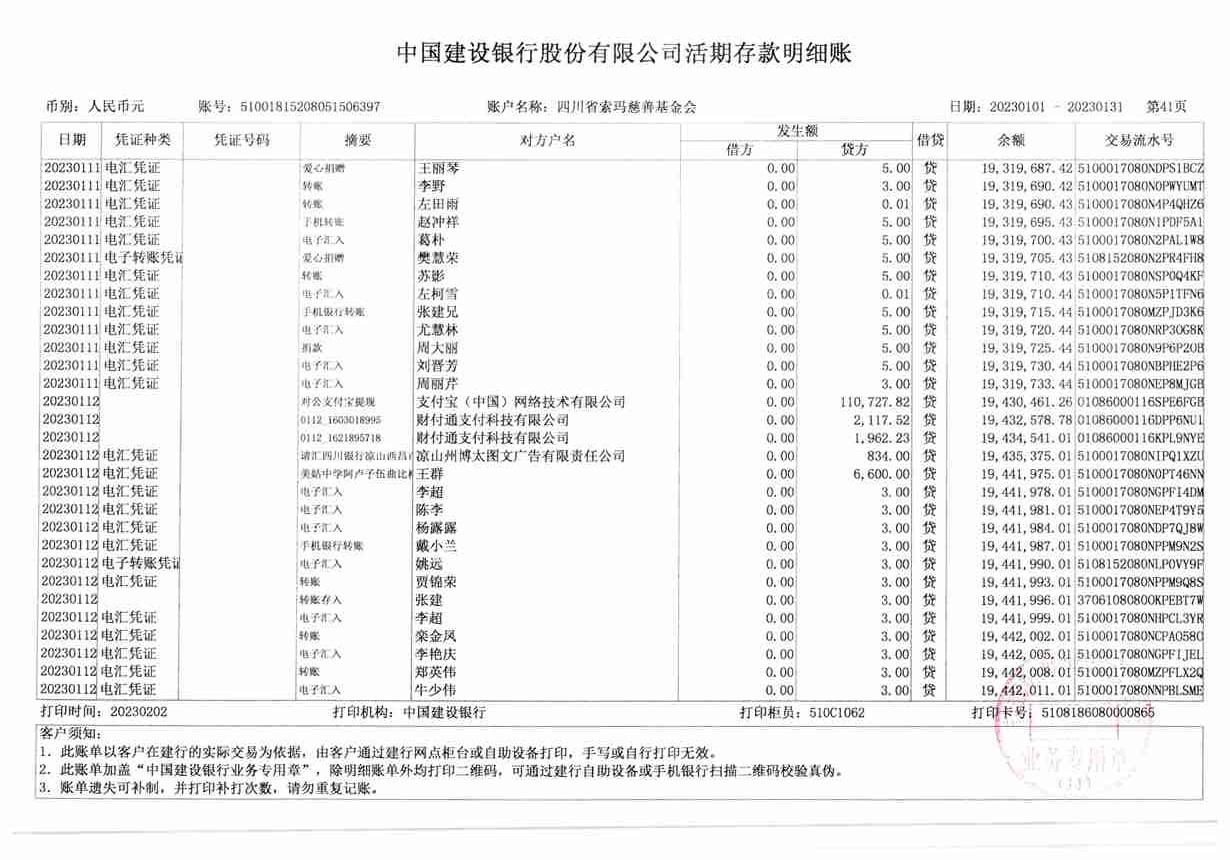Screen dimensions: 1230x860
Task: Click payer name 尤慧林
Action: pos(437,330)
